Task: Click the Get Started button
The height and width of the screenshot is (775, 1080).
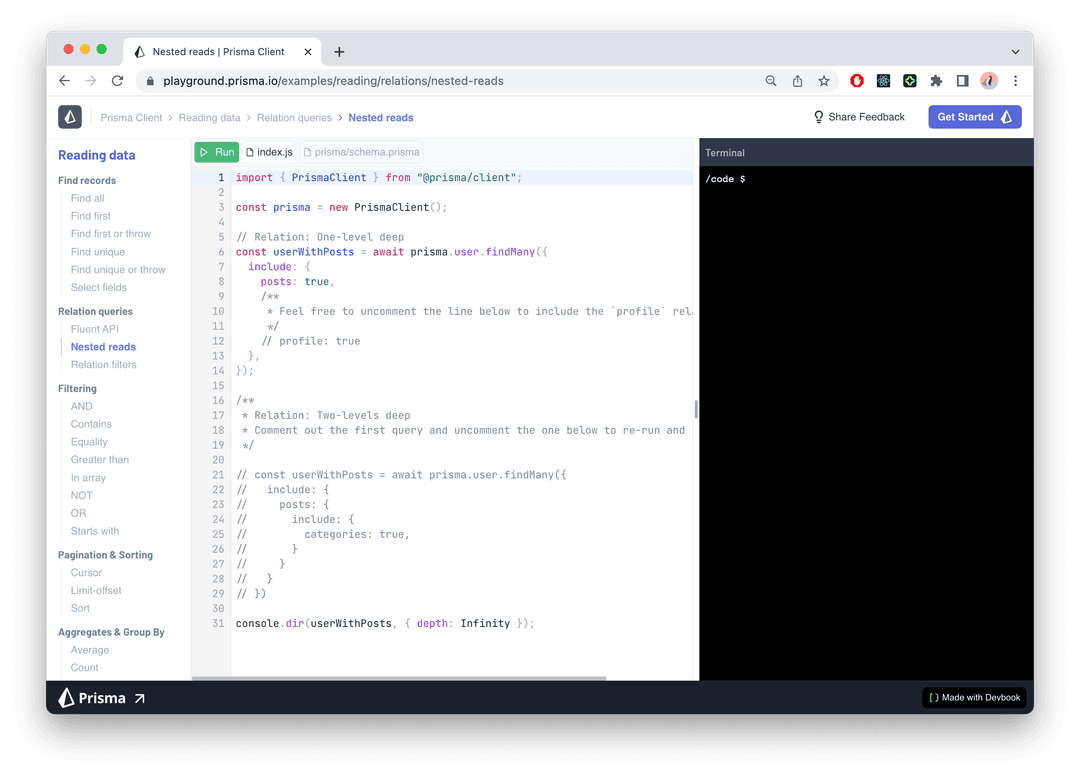Action: 974,117
